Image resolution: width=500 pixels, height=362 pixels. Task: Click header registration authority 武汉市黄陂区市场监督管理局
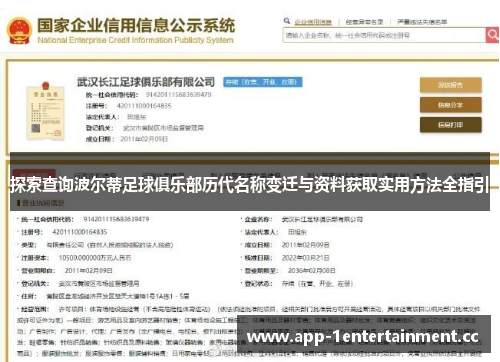tap(163, 128)
